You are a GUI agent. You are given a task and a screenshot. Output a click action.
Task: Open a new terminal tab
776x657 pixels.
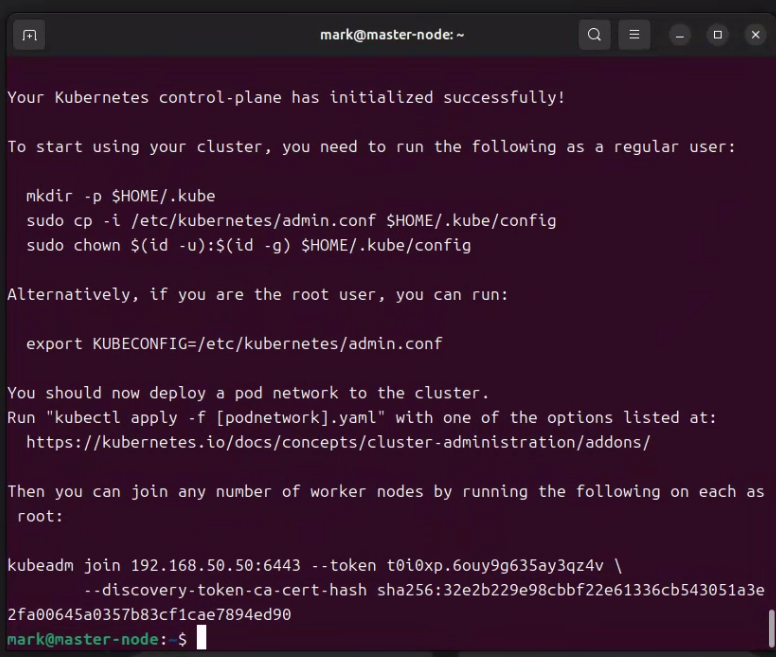click(29, 35)
